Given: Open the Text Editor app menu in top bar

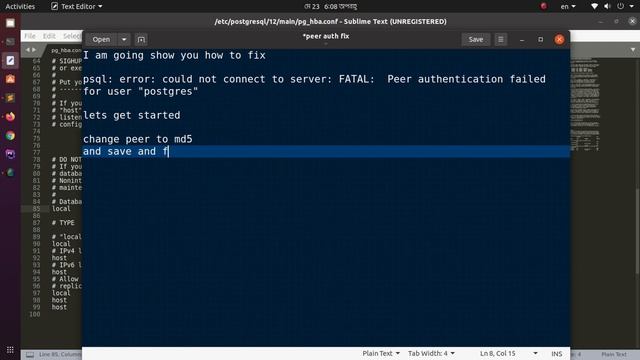Looking at the screenshot, I should pyautogui.click(x=76, y=6).
